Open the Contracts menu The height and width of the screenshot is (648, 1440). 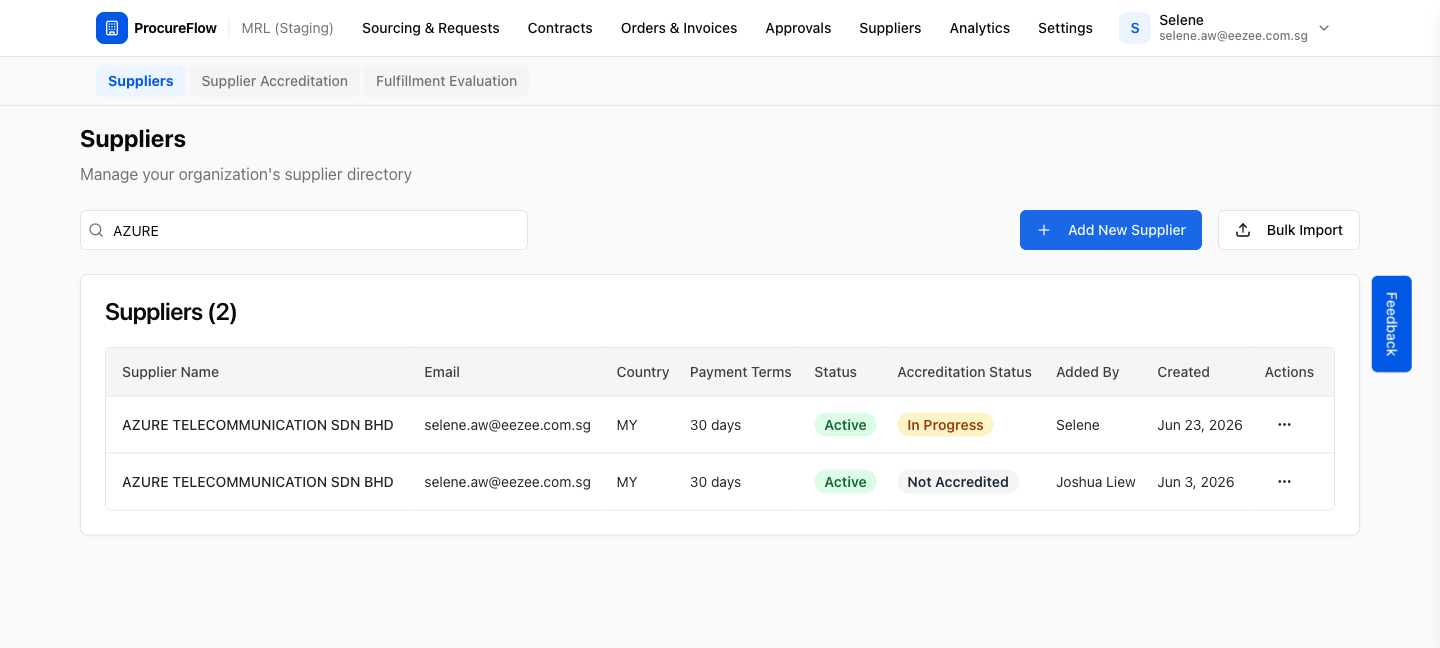tap(560, 28)
